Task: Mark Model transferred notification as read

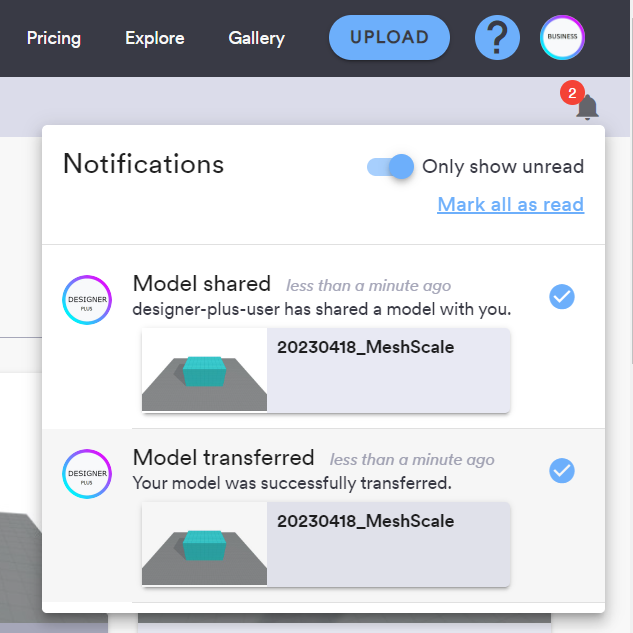Action: tap(562, 470)
